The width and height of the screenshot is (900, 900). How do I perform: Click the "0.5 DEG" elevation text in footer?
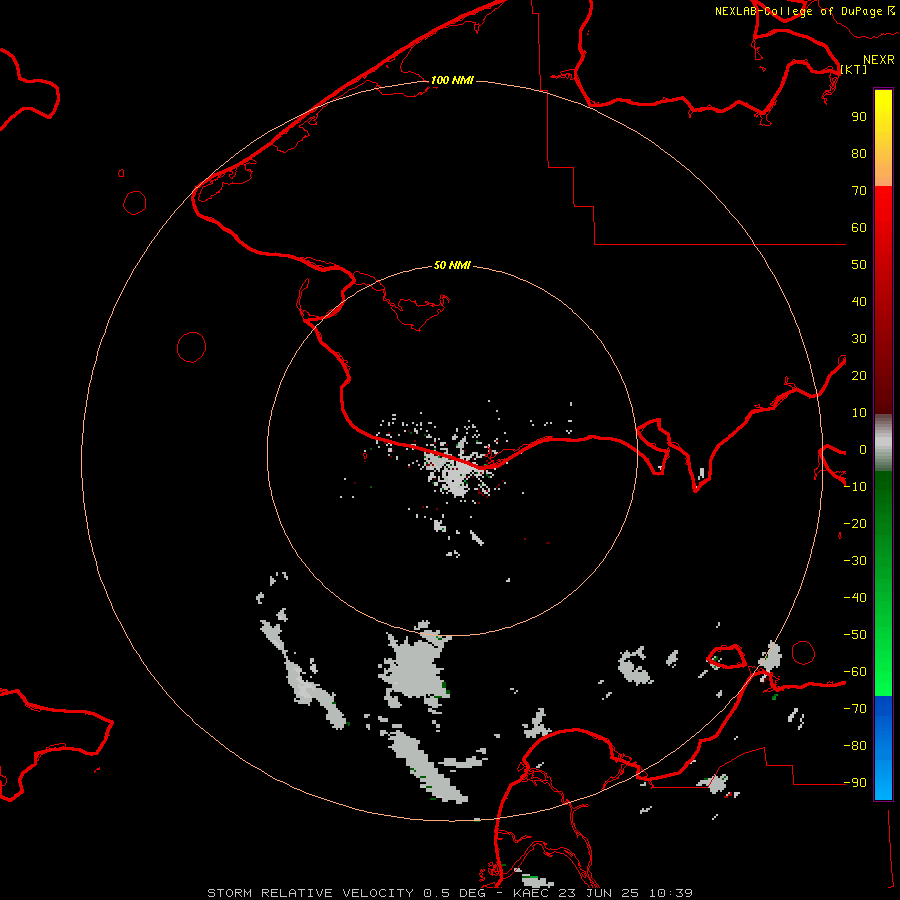click(x=454, y=893)
